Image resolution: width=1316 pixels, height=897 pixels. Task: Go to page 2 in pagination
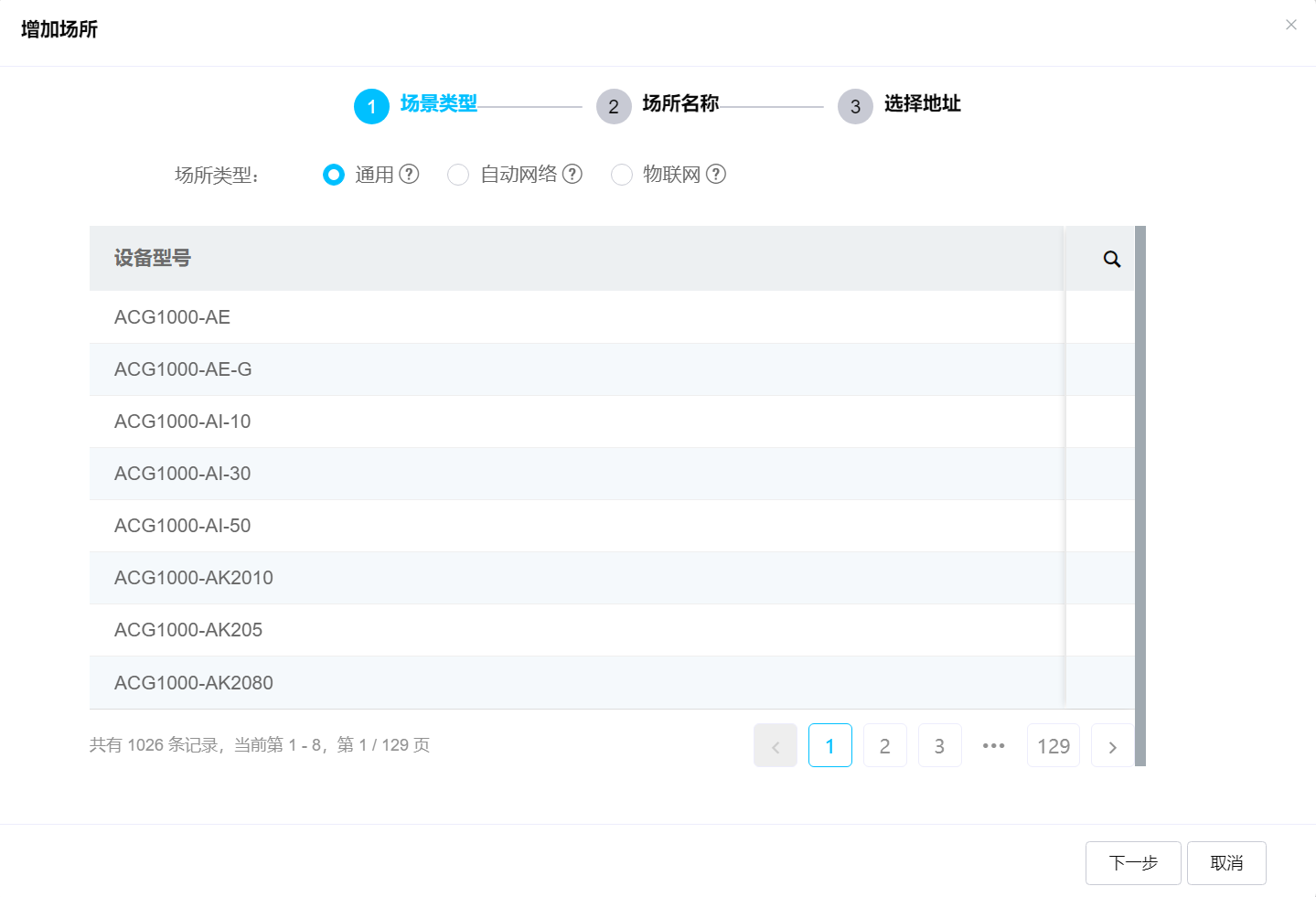click(885, 746)
